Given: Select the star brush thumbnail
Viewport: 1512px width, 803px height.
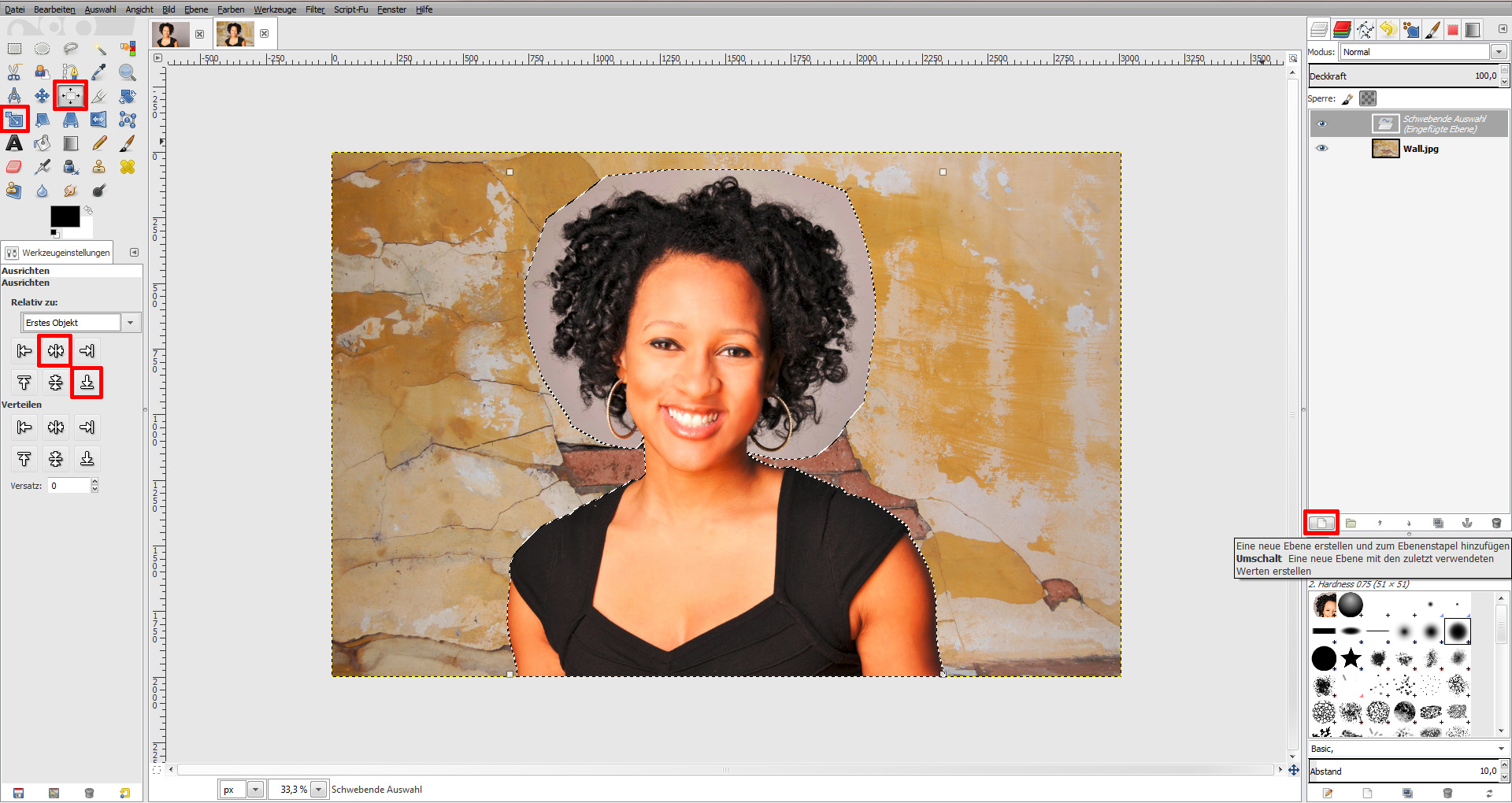Looking at the screenshot, I should pyautogui.click(x=1351, y=658).
